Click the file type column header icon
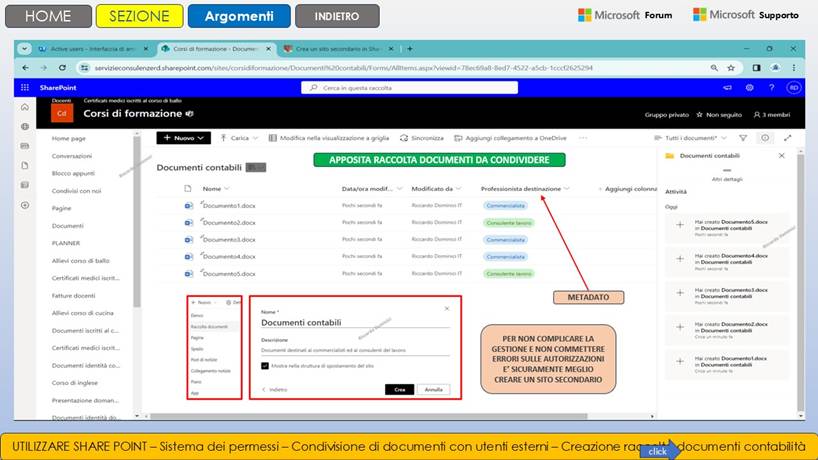Image resolution: width=818 pixels, height=460 pixels. tap(188, 188)
